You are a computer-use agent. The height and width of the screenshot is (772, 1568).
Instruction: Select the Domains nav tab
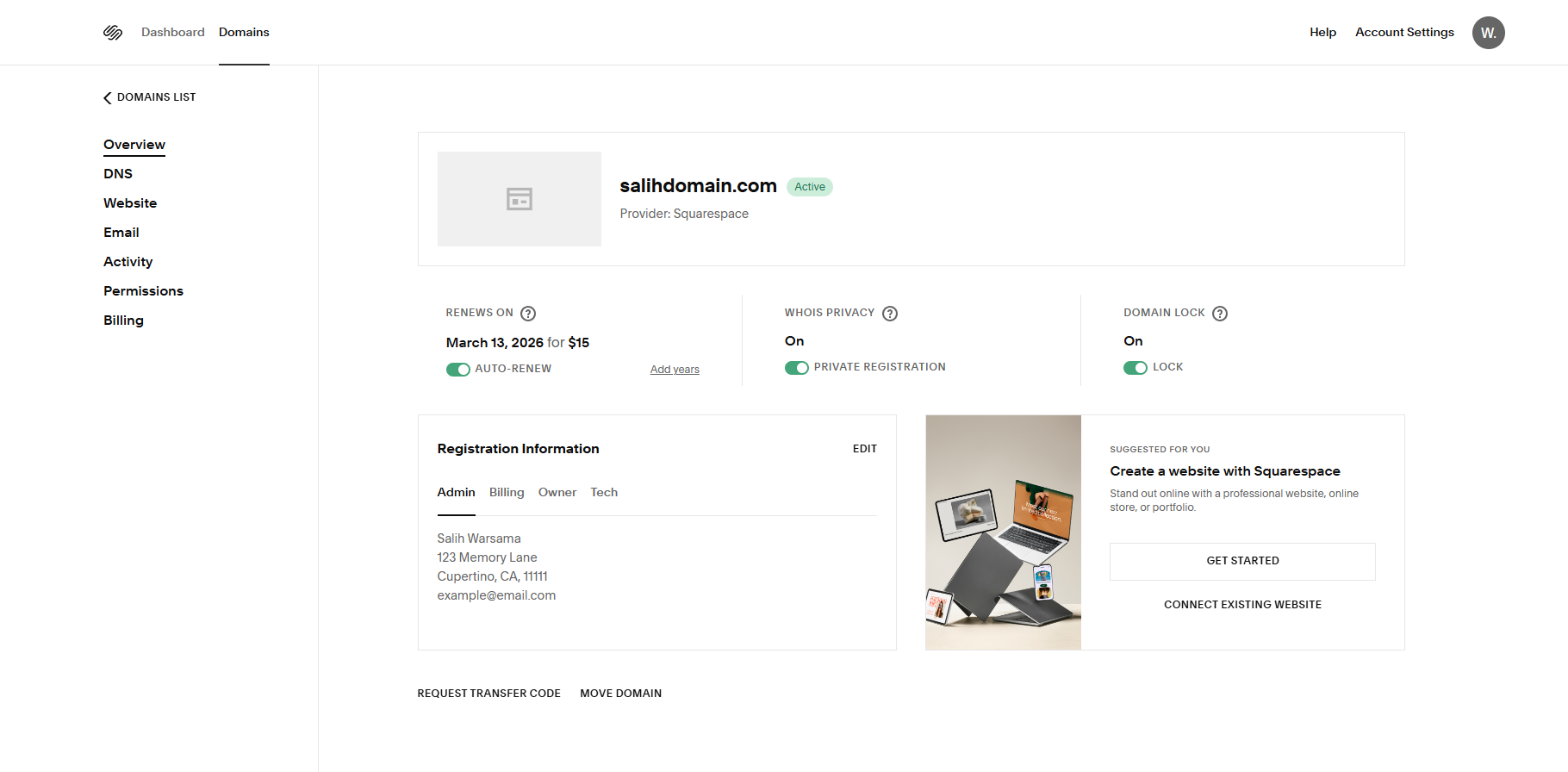[244, 32]
